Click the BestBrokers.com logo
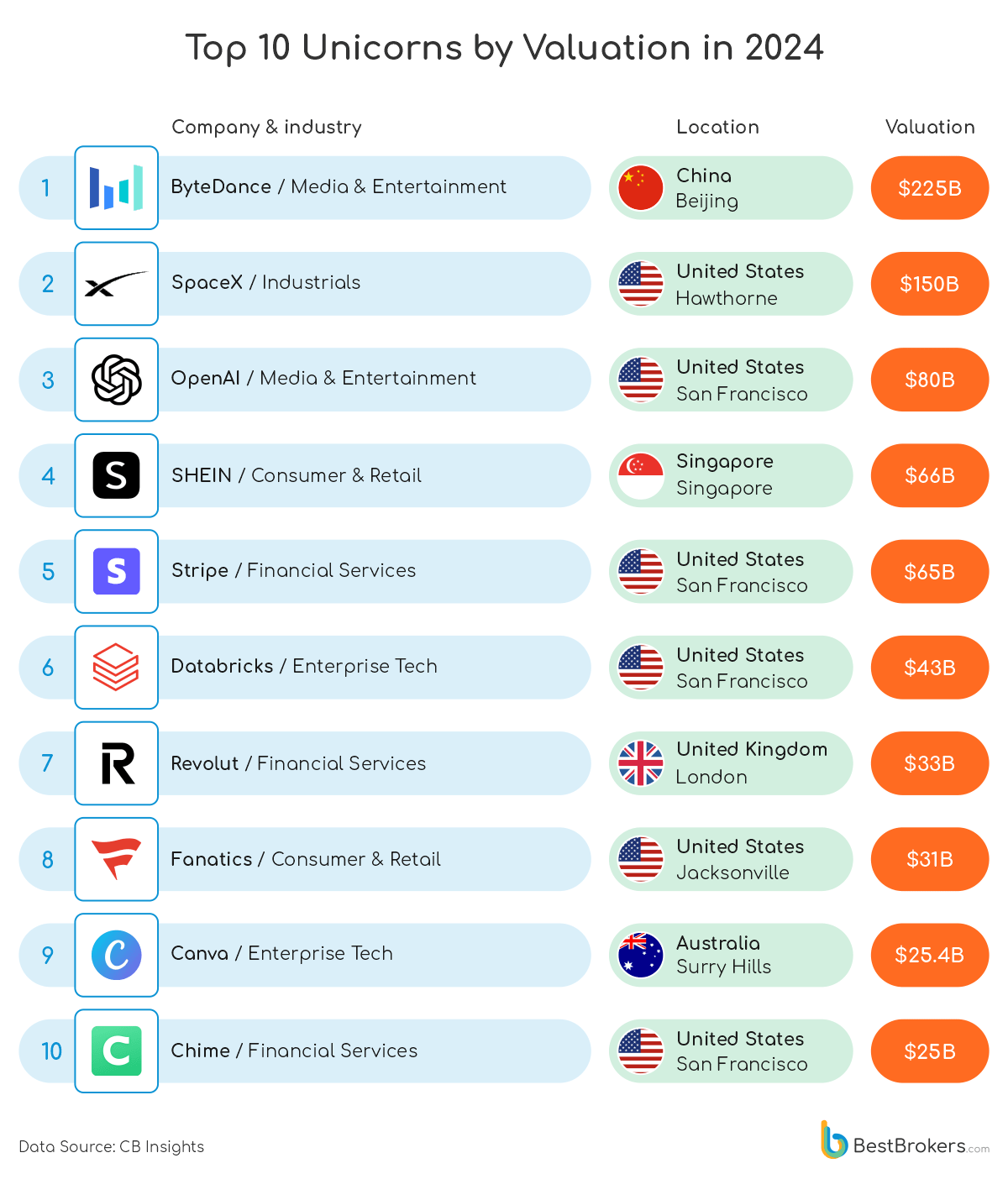 905,1140
